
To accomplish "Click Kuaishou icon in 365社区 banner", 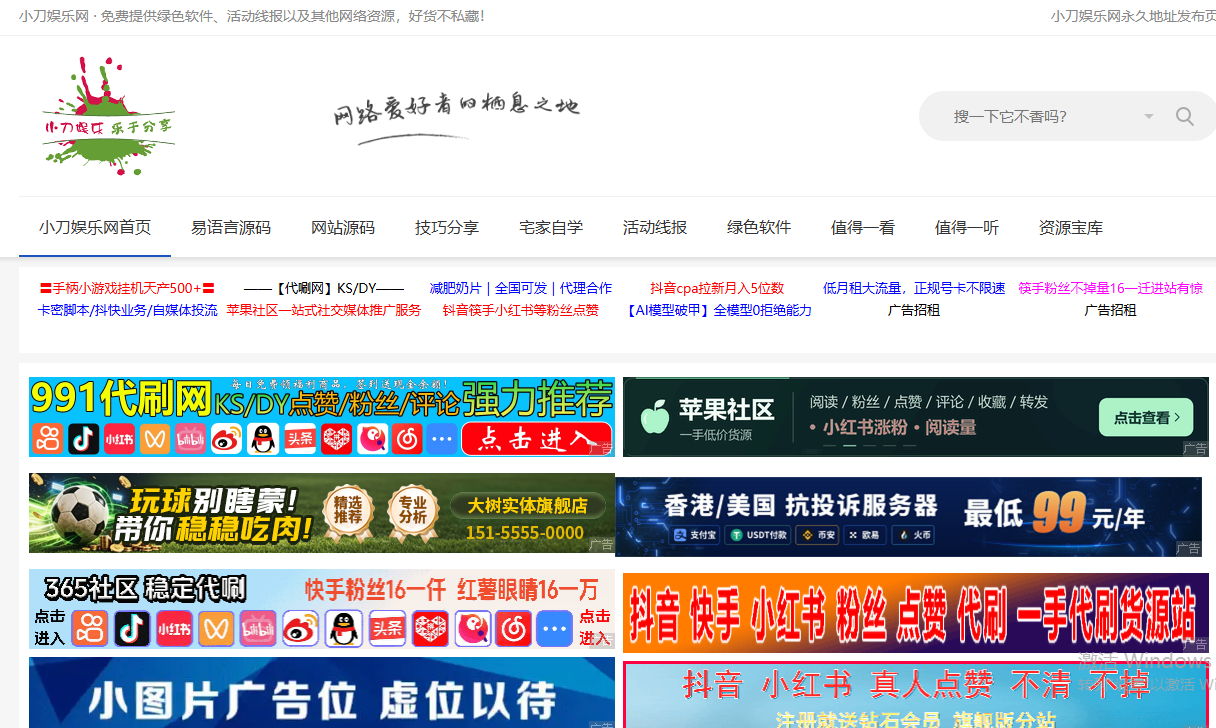I will (91, 628).
